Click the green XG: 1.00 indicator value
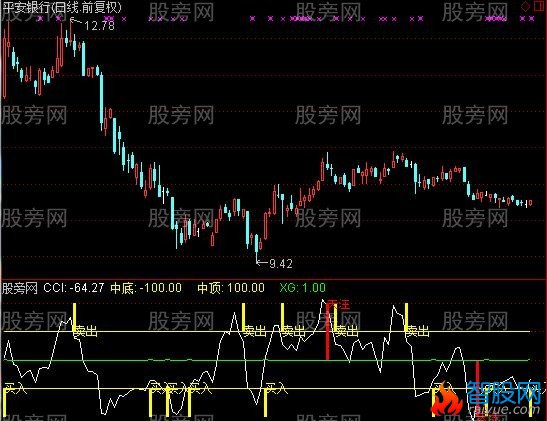The height and width of the screenshot is (421, 547). coord(302,288)
